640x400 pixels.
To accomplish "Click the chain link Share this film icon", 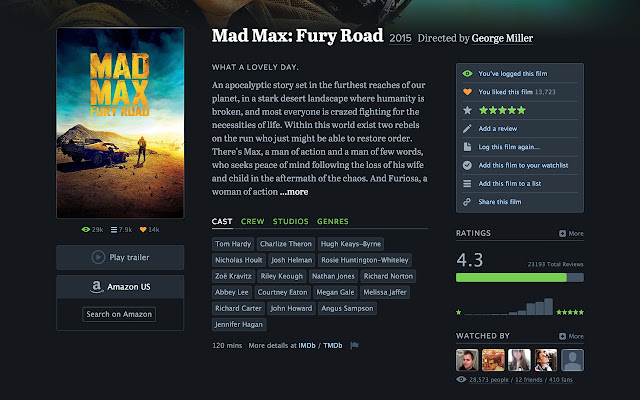I will [467, 202].
